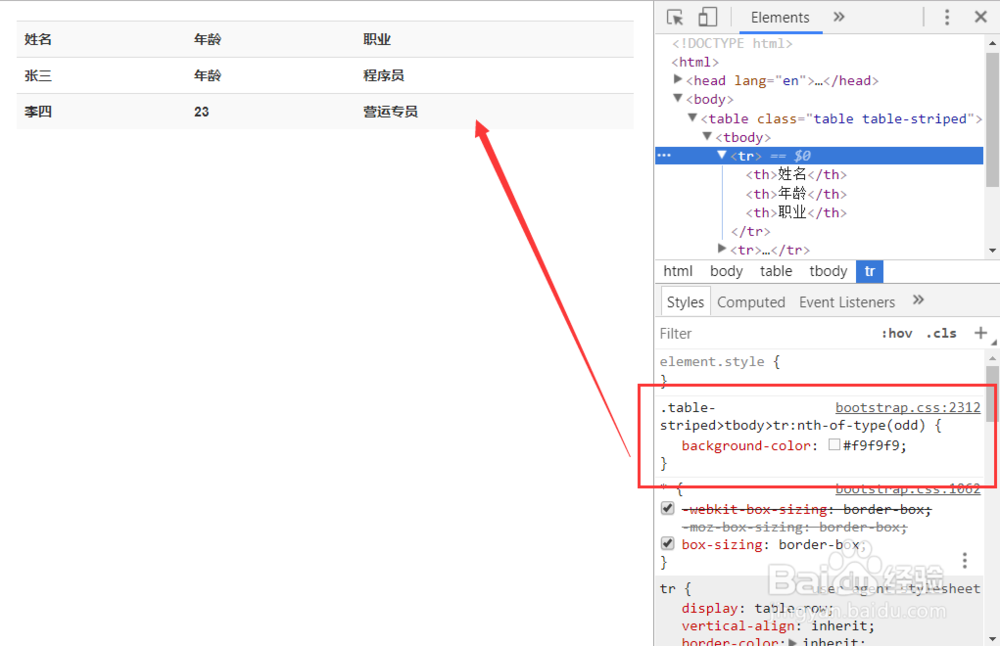Expand the head element in DOM tree
The width and height of the screenshot is (1000, 646).
pos(677,80)
